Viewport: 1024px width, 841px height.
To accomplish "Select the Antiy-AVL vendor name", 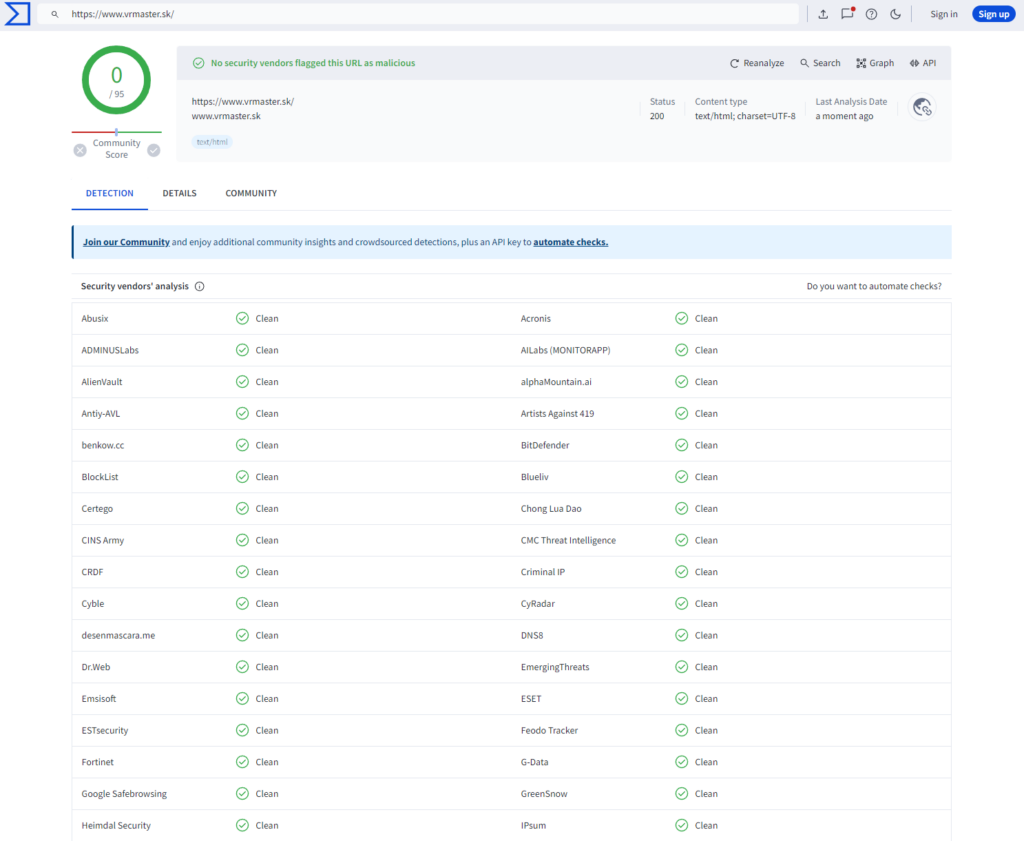I will click(101, 414).
